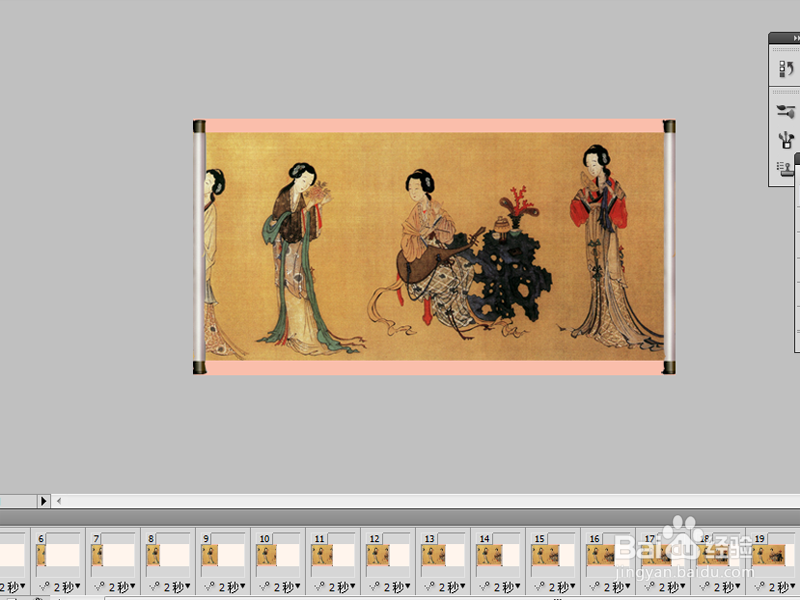Open frame 9 delay dropdown (2秒)

click(x=232, y=587)
